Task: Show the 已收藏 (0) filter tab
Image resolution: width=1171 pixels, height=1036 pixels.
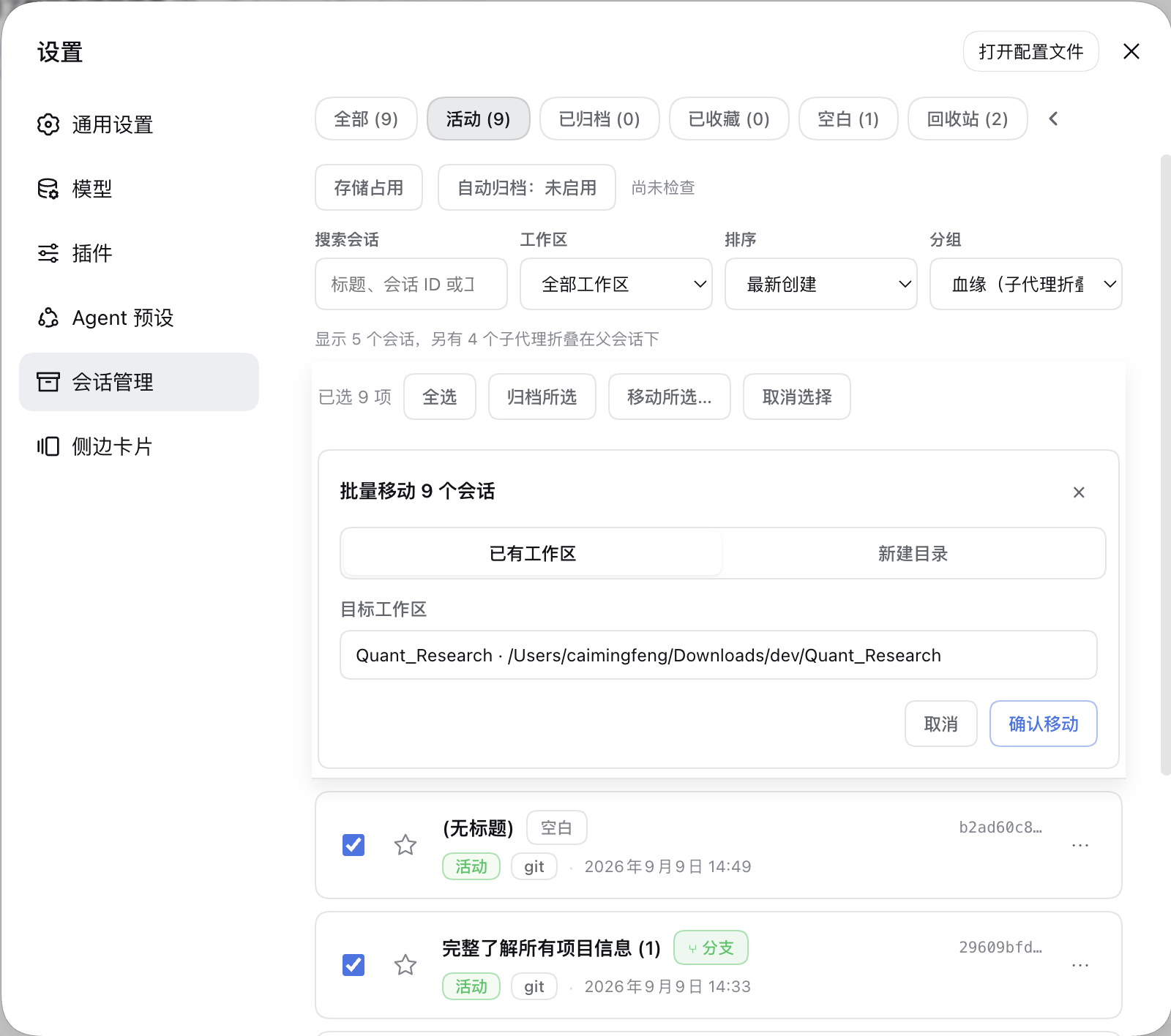Action: 729,119
